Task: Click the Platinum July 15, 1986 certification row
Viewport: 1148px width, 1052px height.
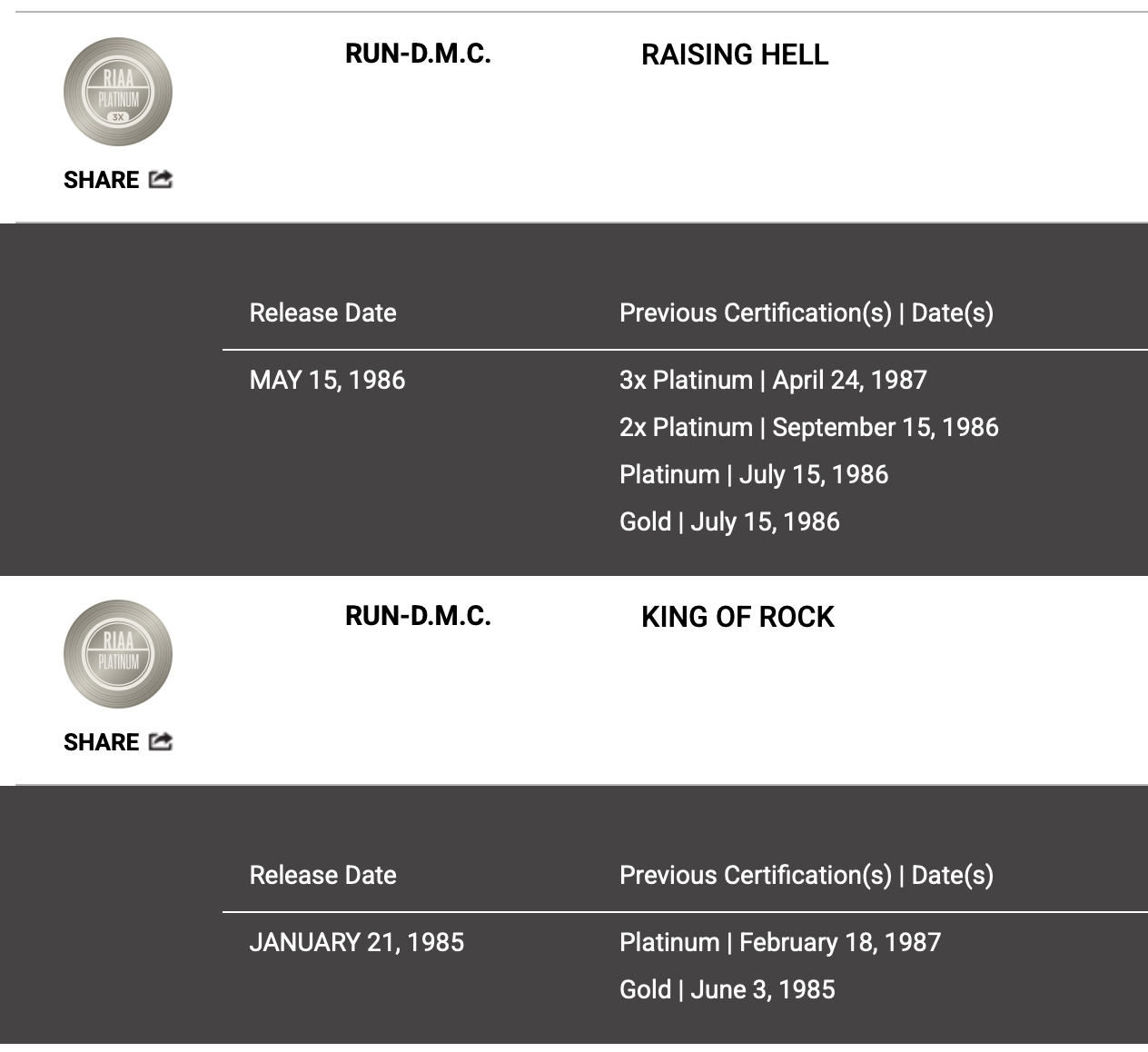Action: (x=754, y=474)
